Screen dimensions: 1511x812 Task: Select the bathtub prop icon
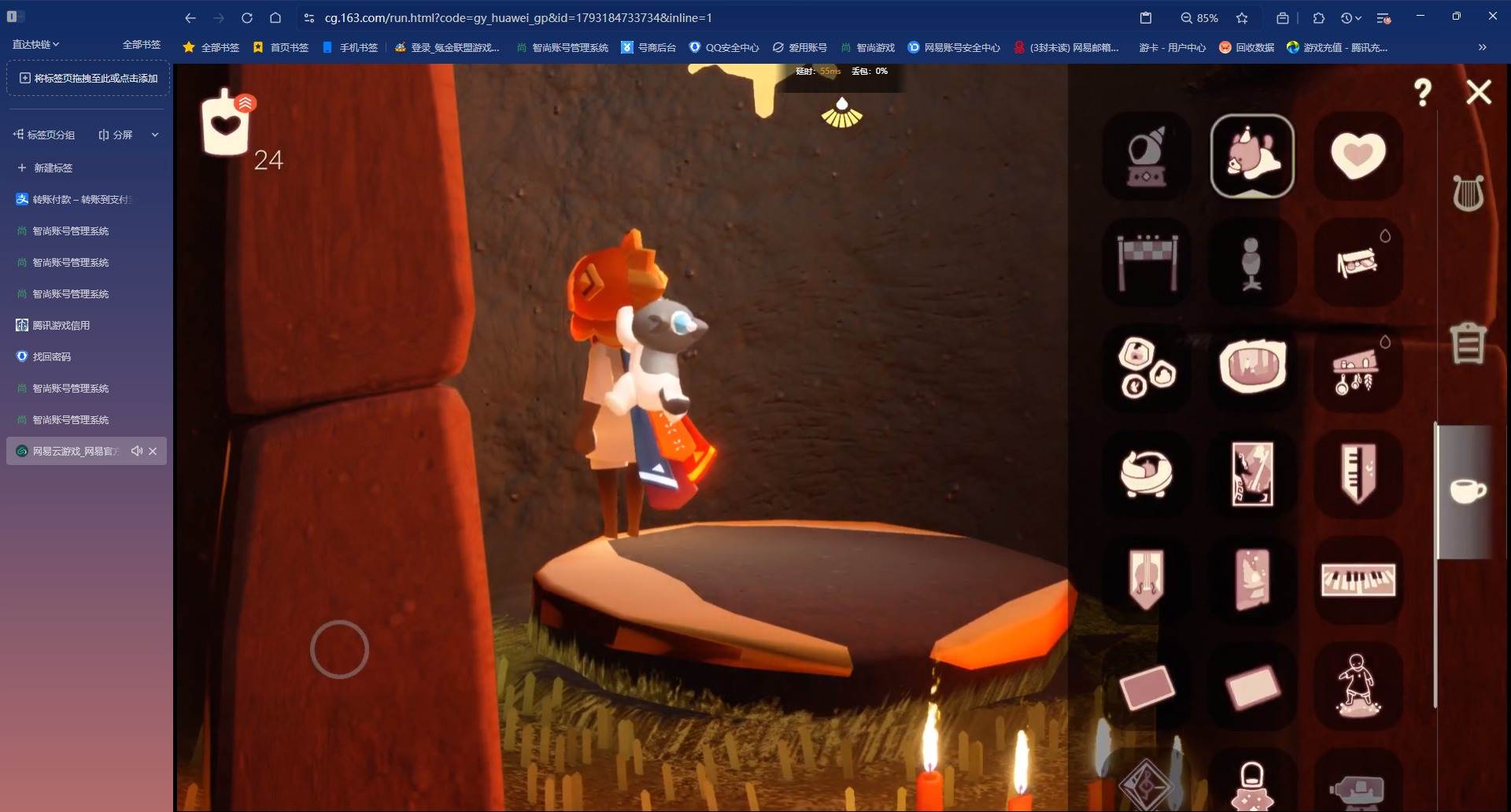tap(1147, 474)
